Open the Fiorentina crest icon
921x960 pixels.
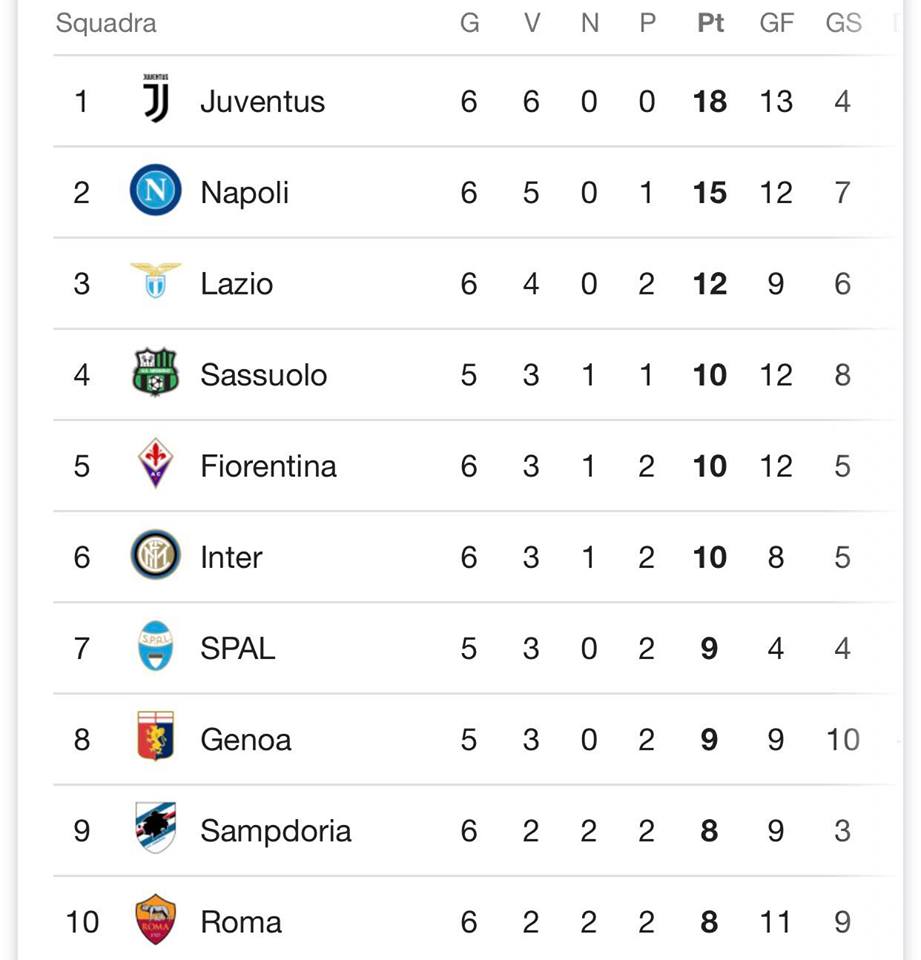tap(155, 465)
